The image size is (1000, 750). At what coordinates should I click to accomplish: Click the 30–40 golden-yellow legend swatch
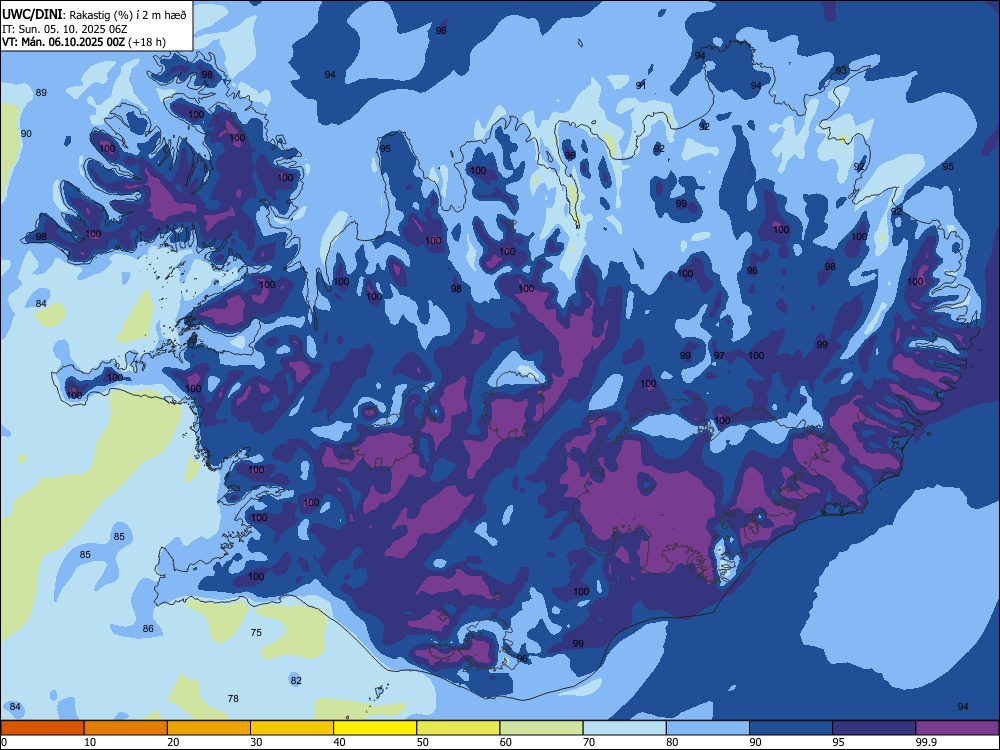click(x=292, y=728)
